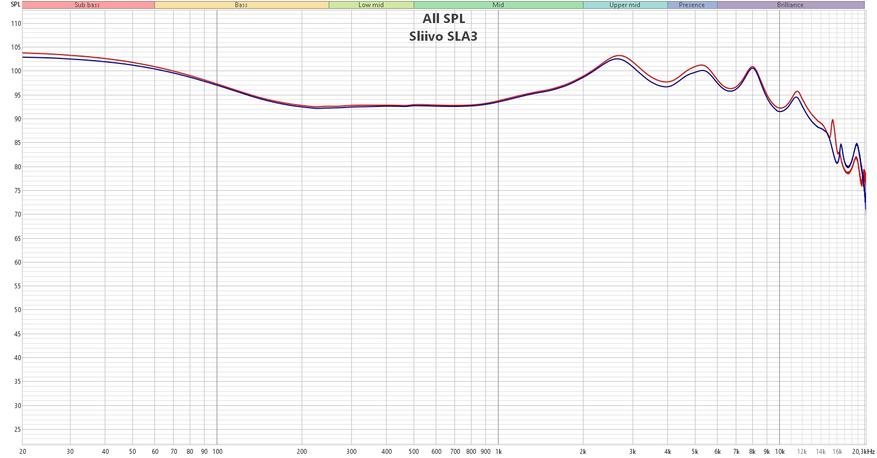Select the 65 SPL axis value
Screen dimensions: 877x458
click(17, 239)
